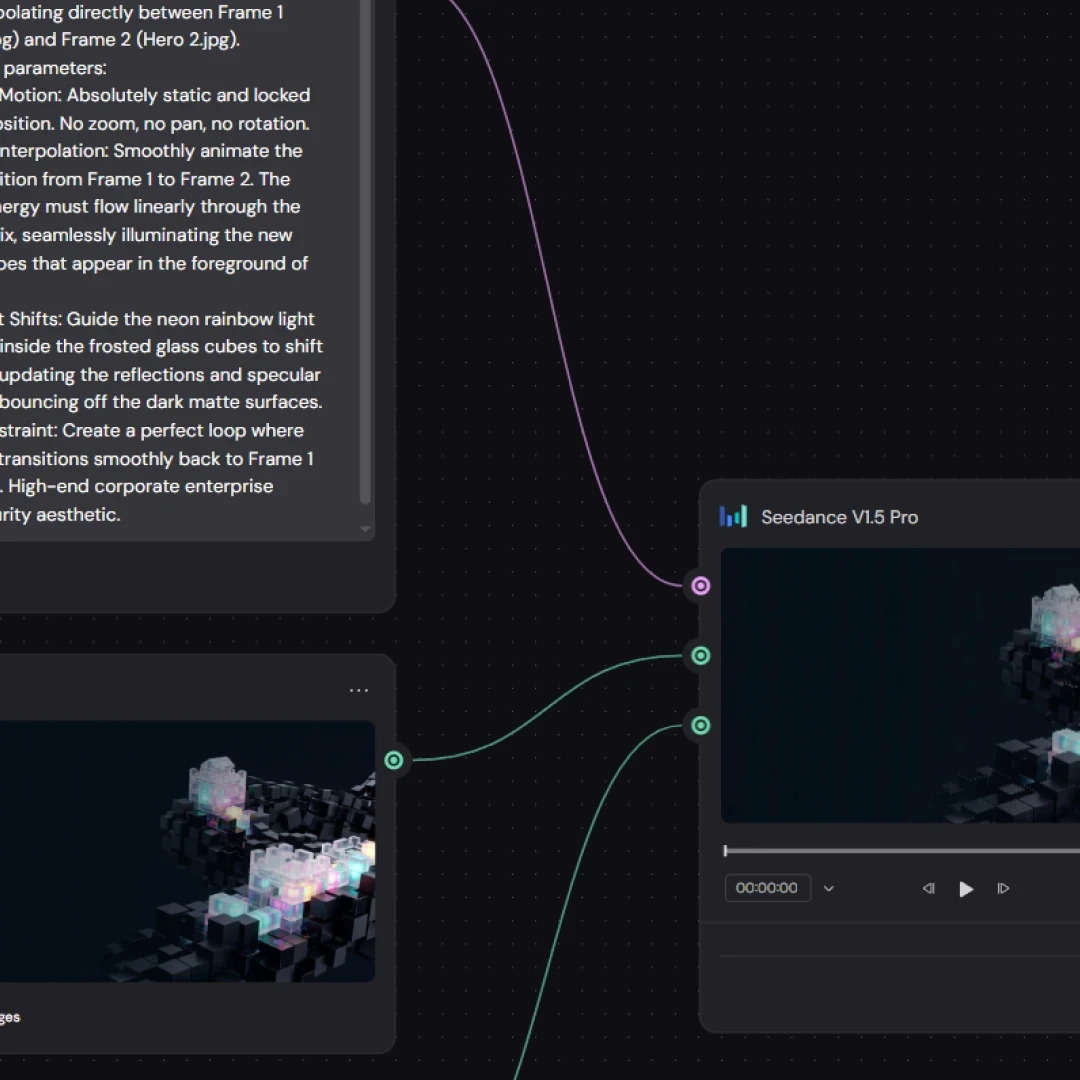
Task: Click the prompt line 'High-end corporate enterprise'
Action: tap(141, 486)
